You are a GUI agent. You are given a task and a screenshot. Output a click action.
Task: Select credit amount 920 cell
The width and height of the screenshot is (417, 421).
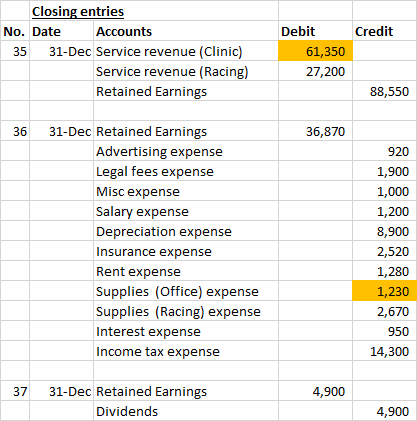pyautogui.click(x=384, y=151)
